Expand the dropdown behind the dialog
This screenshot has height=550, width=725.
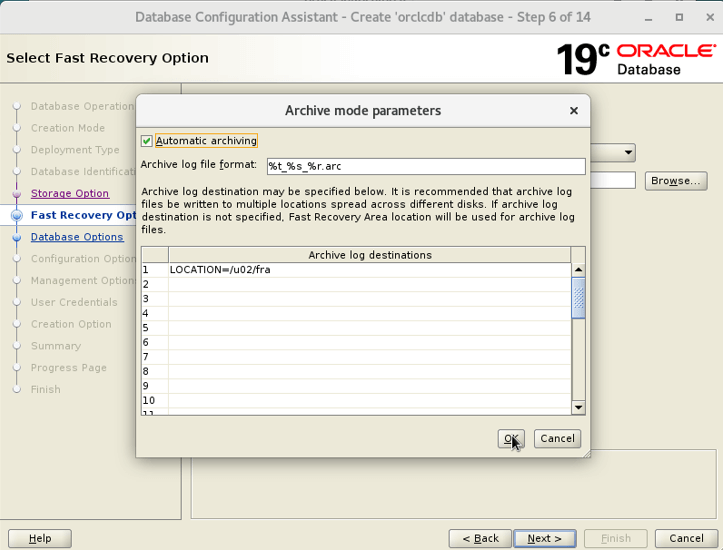(x=628, y=153)
